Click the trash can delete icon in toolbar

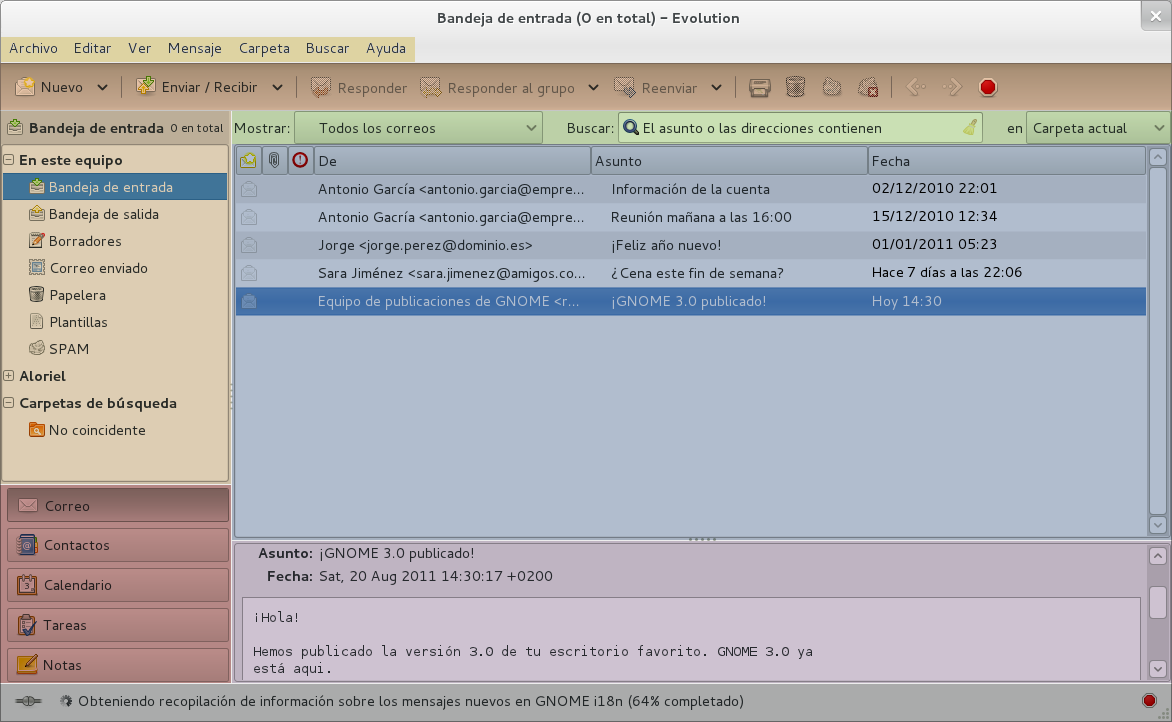tap(795, 88)
